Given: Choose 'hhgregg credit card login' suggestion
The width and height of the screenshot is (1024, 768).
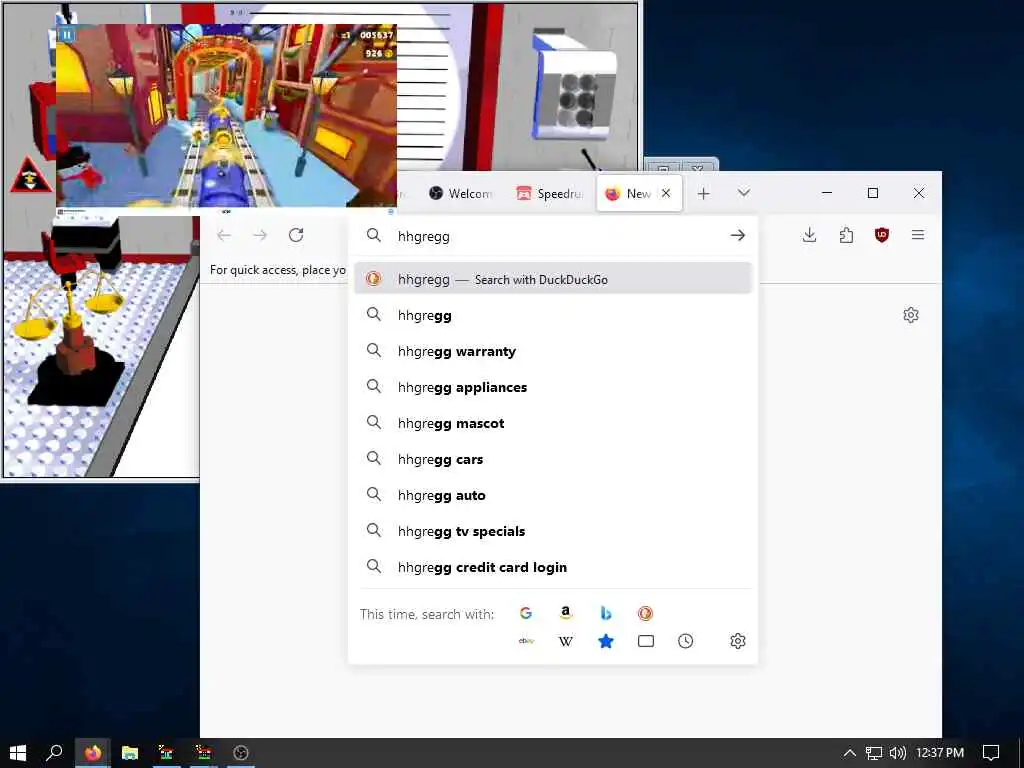Looking at the screenshot, I should coord(553,567).
